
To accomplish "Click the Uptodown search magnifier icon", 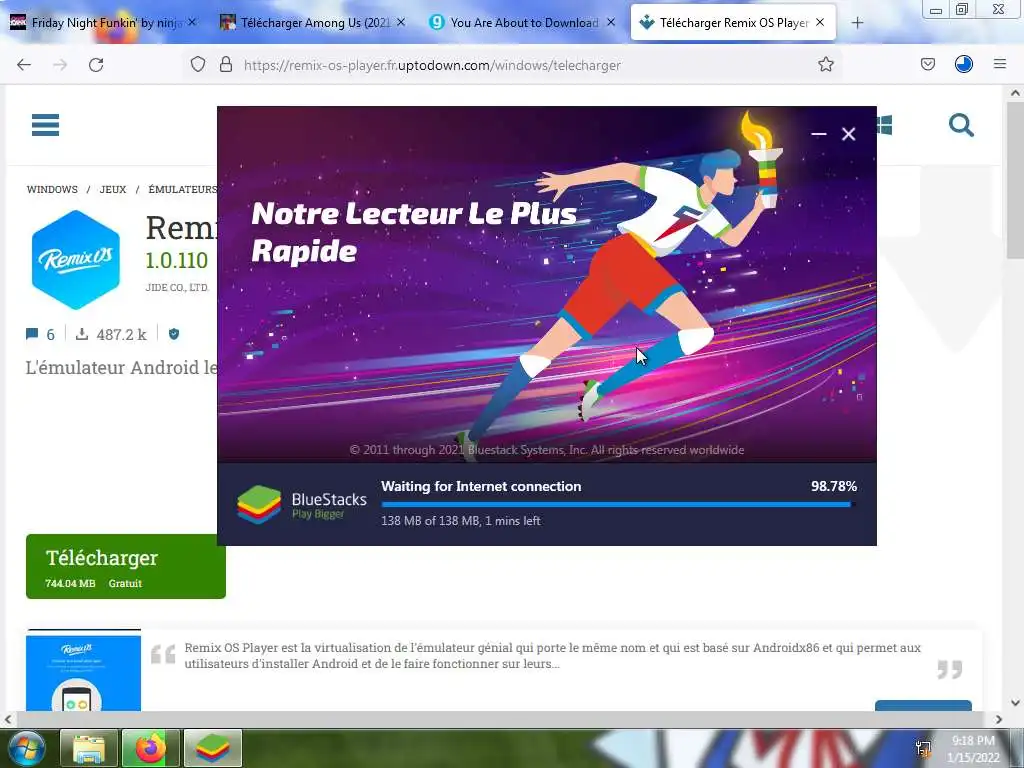I will [x=961, y=125].
